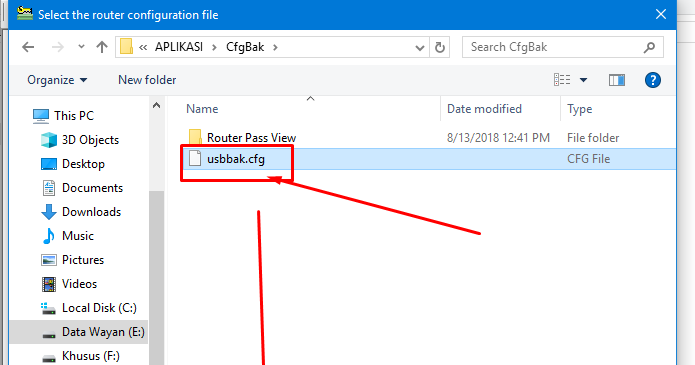The width and height of the screenshot is (695, 365).
Task: Click the This PC monitor icon
Action: coord(41,116)
